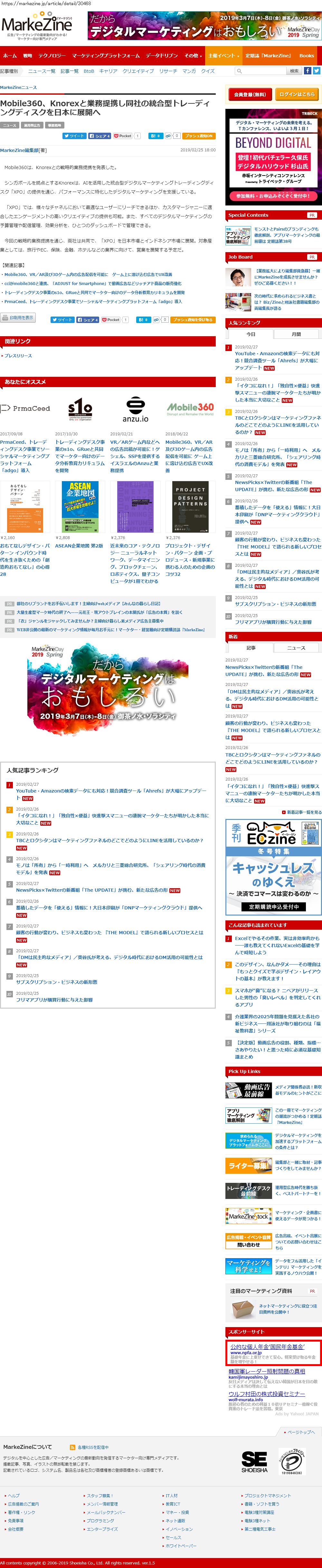Click the s1o logo thumbnail
This screenshot has height=1568, width=322.
pos(80,408)
